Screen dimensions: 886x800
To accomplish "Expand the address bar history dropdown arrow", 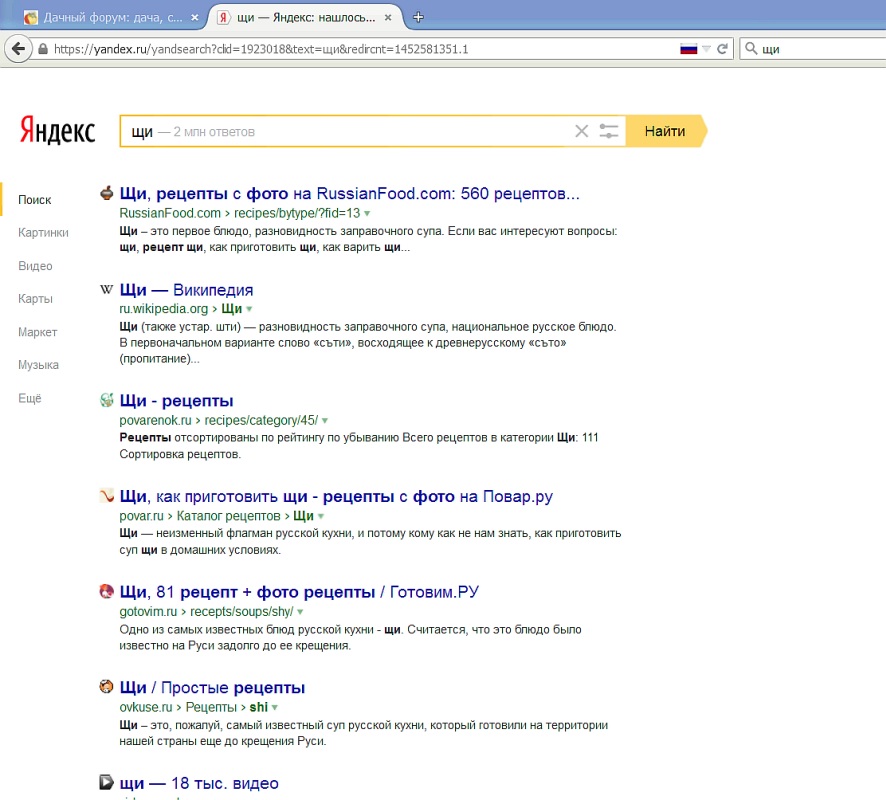I will [706, 49].
